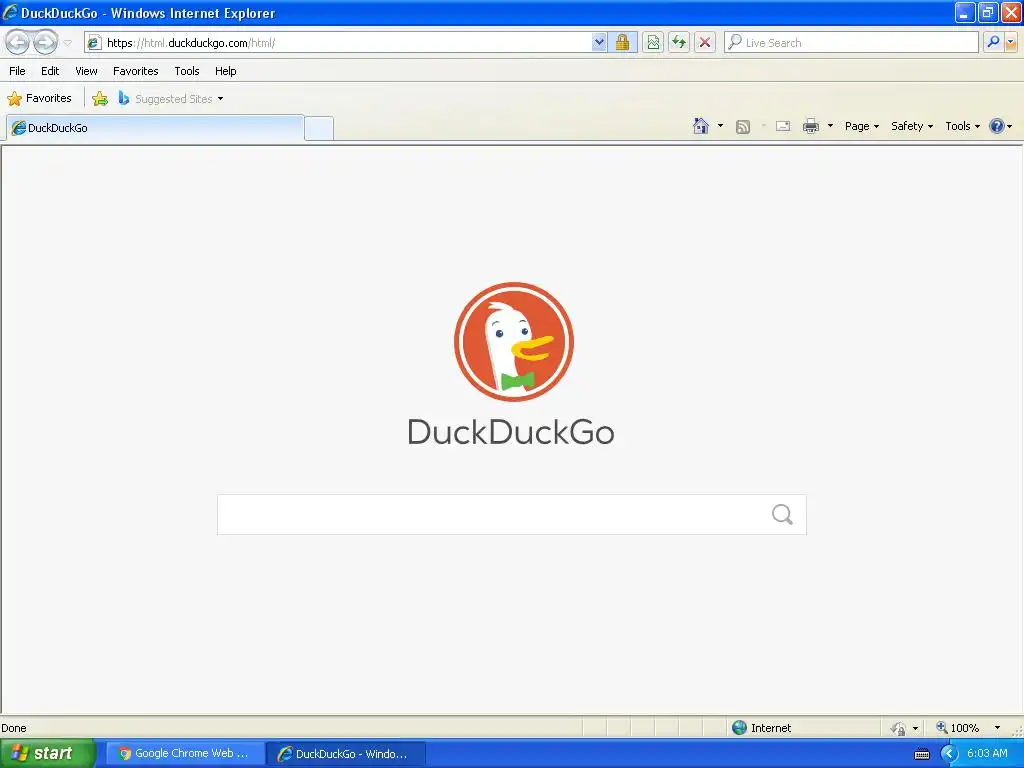The width and height of the screenshot is (1024, 768).
Task: Click the Print icon
Action: [810, 126]
